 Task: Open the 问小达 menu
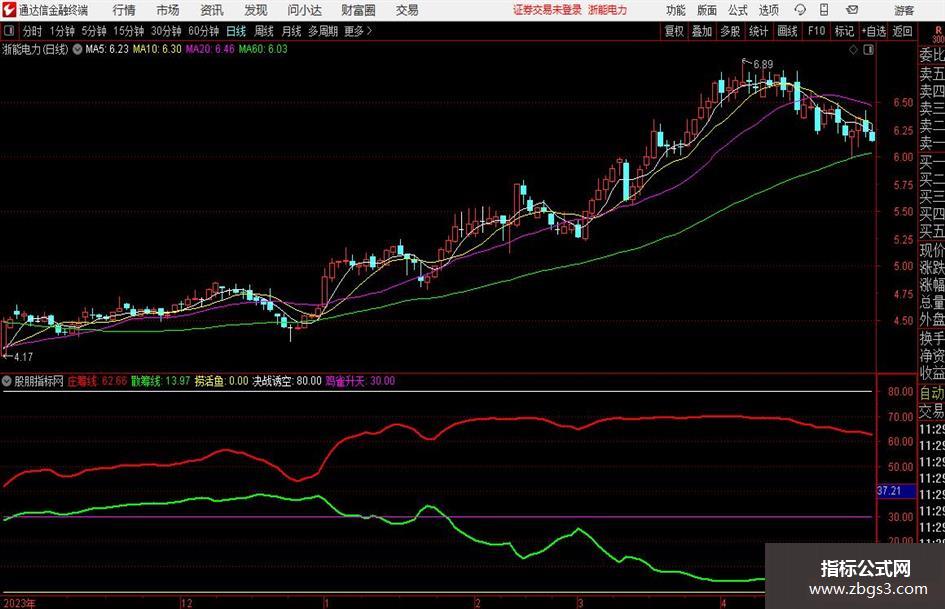[x=304, y=10]
